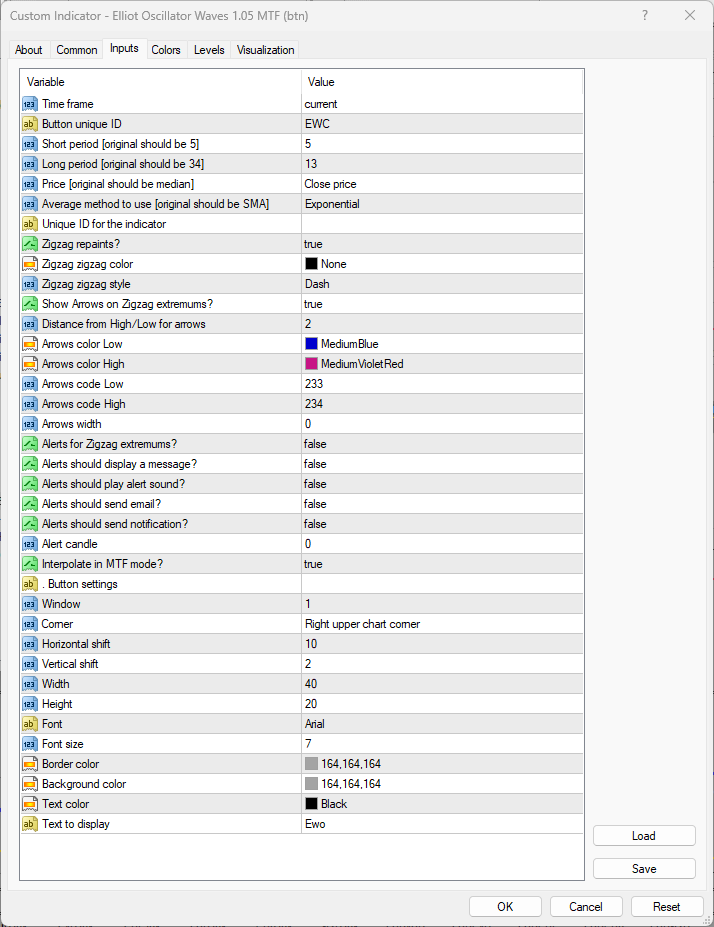Toggle Alerts should play alert sound? value

tap(442, 484)
